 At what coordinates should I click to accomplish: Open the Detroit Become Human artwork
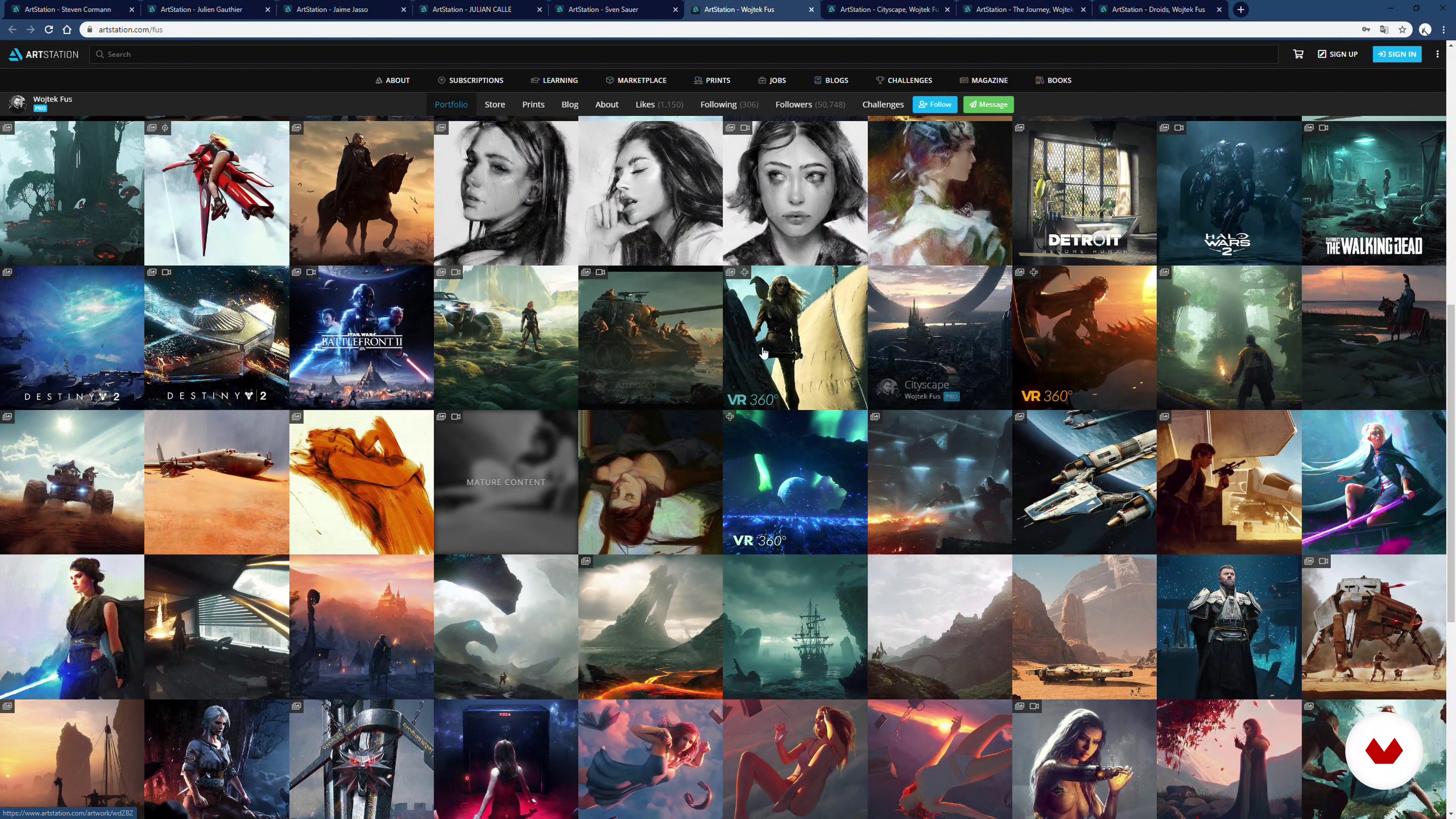[x=1084, y=193]
